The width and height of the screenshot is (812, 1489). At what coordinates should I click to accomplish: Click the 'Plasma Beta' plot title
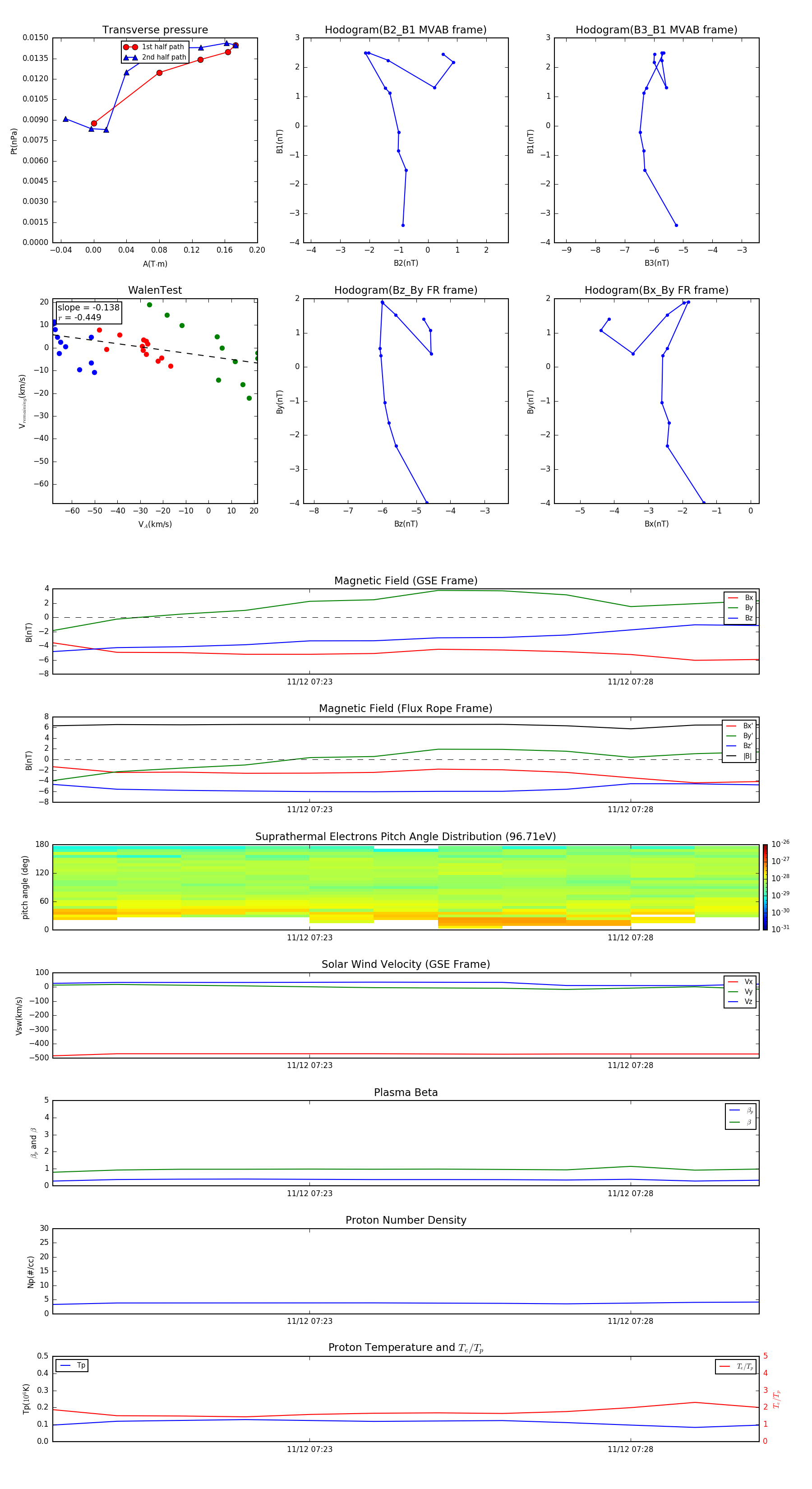pyautogui.click(x=406, y=1093)
